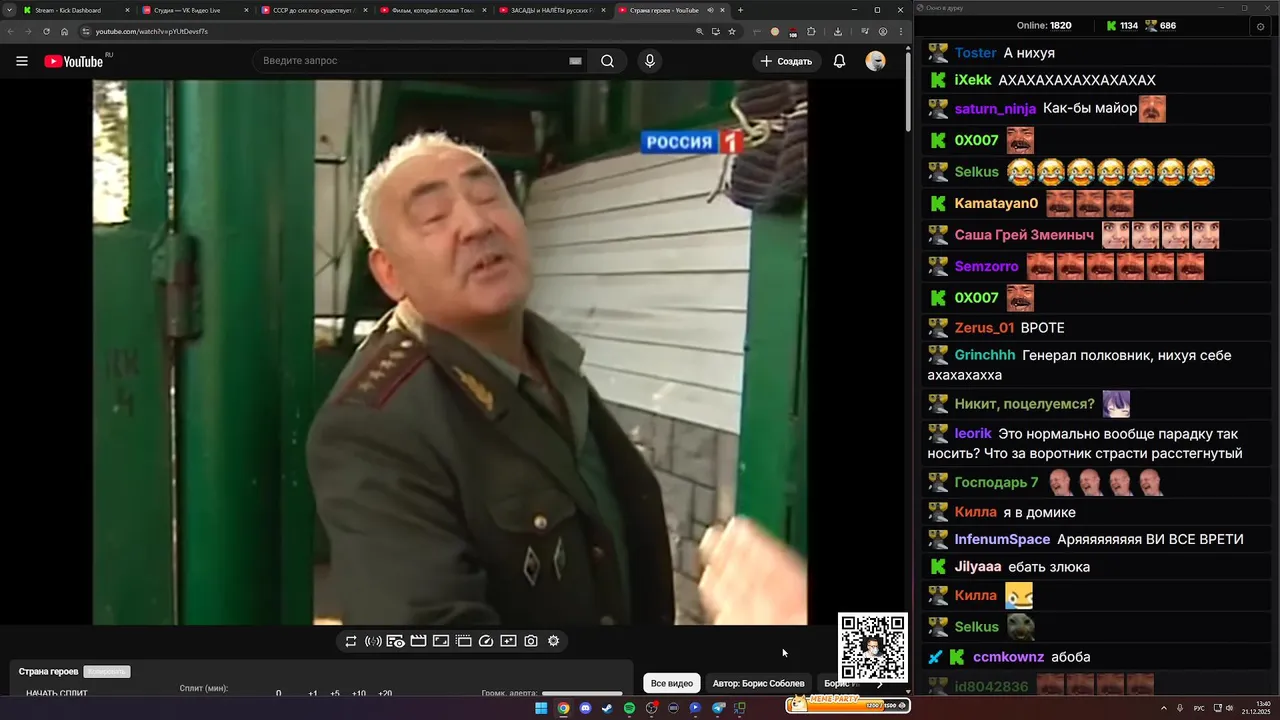1280x720 pixels.
Task: Open chat window settings gear
Action: tap(1260, 26)
